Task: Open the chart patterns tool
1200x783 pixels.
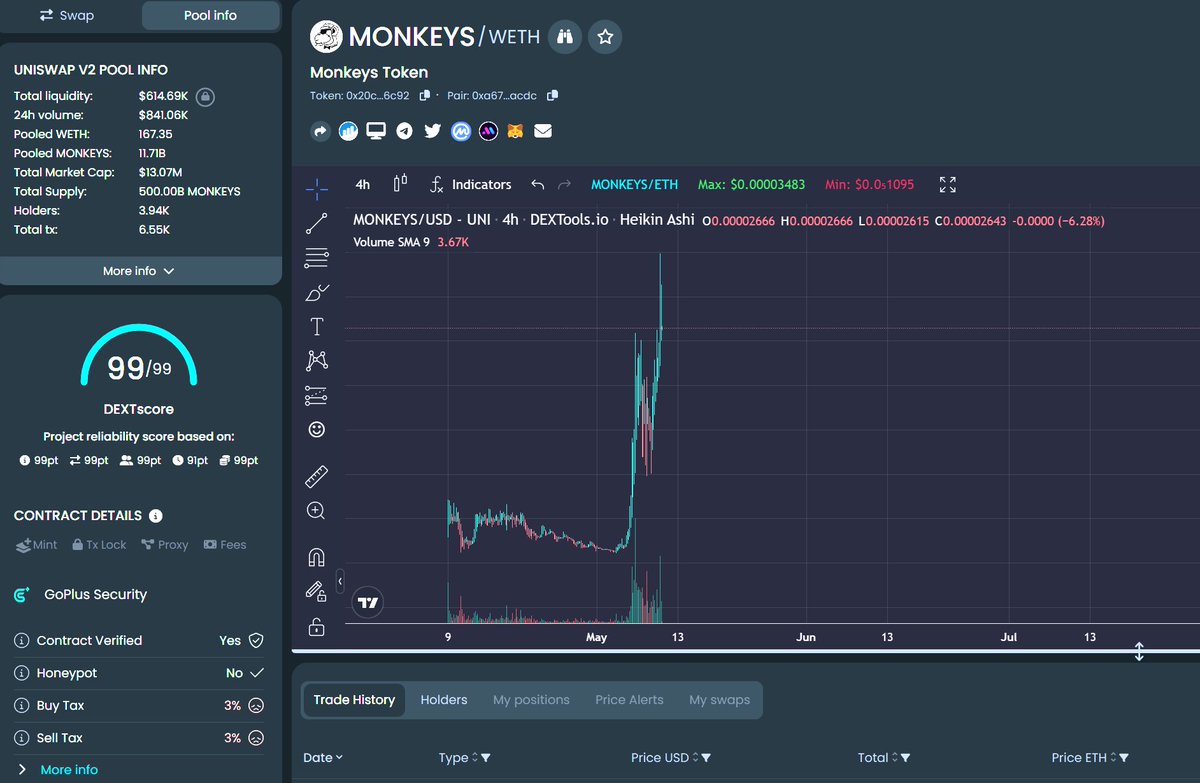Action: click(316, 360)
